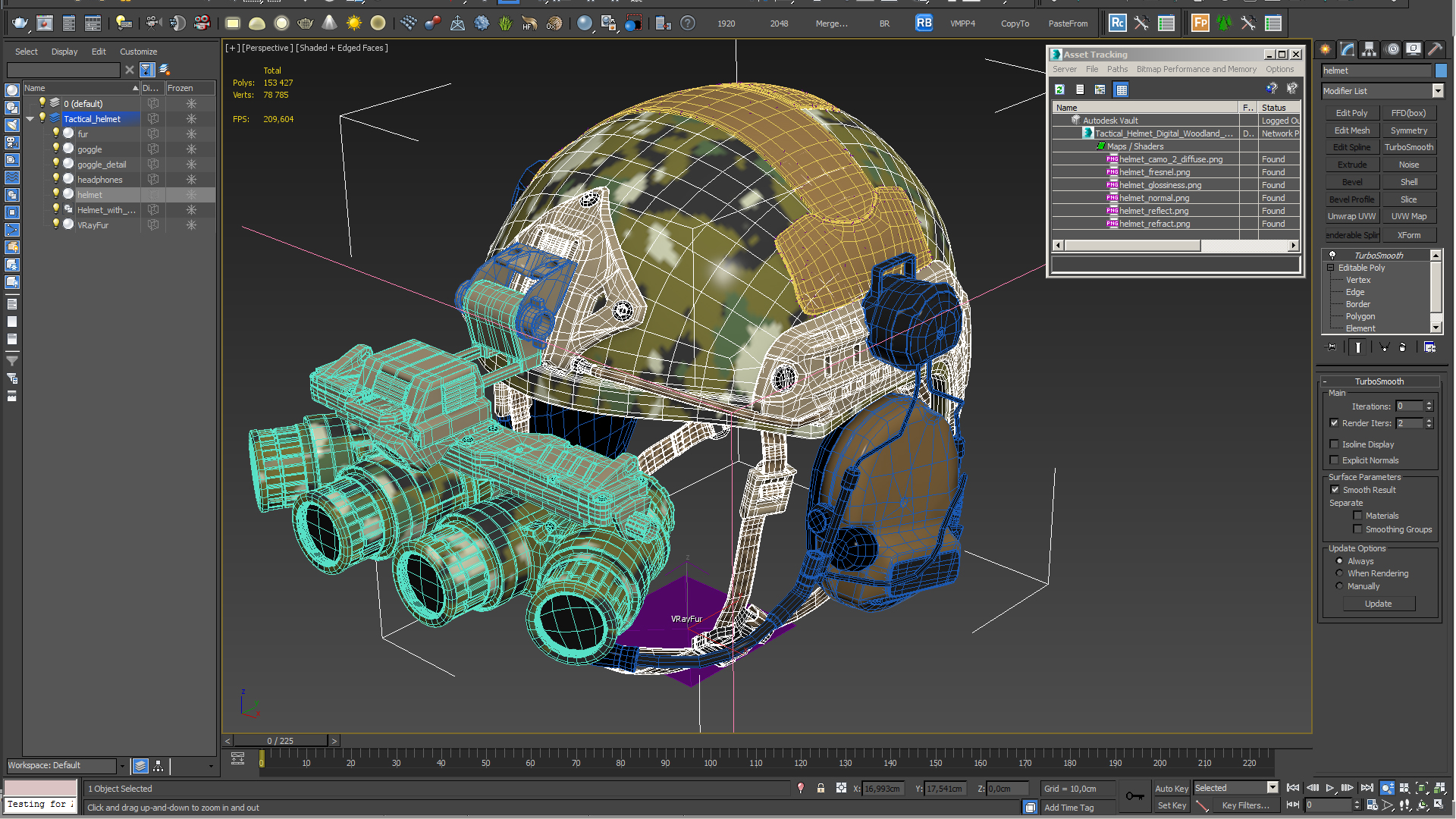This screenshot has height=819, width=1456.
Task: Open the Customize menu in scene explorer
Action: 138,52
